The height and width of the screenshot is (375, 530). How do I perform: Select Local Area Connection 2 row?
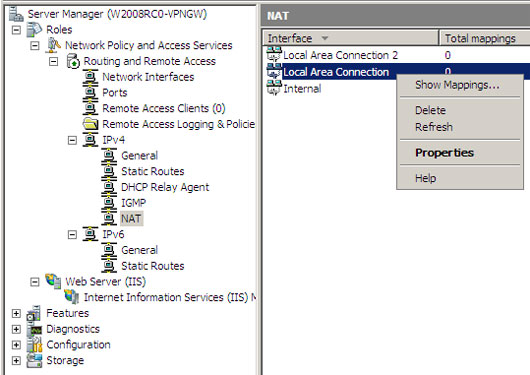(396, 55)
